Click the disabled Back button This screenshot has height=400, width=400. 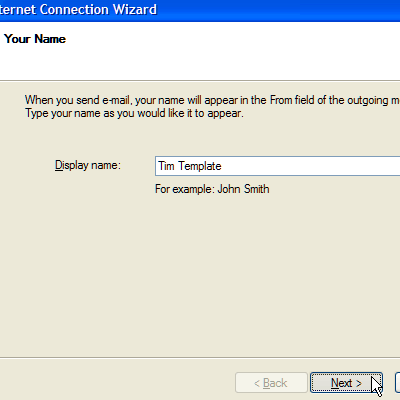coord(271,383)
